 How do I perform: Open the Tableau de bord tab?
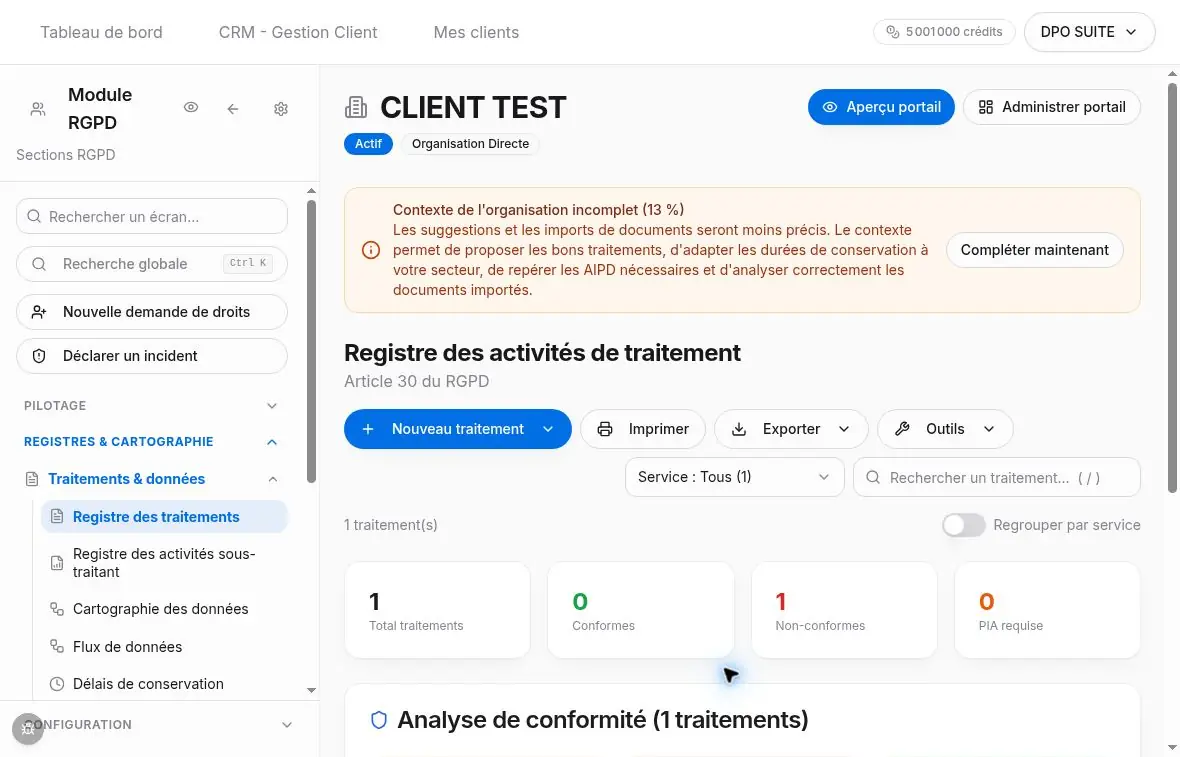coord(102,32)
